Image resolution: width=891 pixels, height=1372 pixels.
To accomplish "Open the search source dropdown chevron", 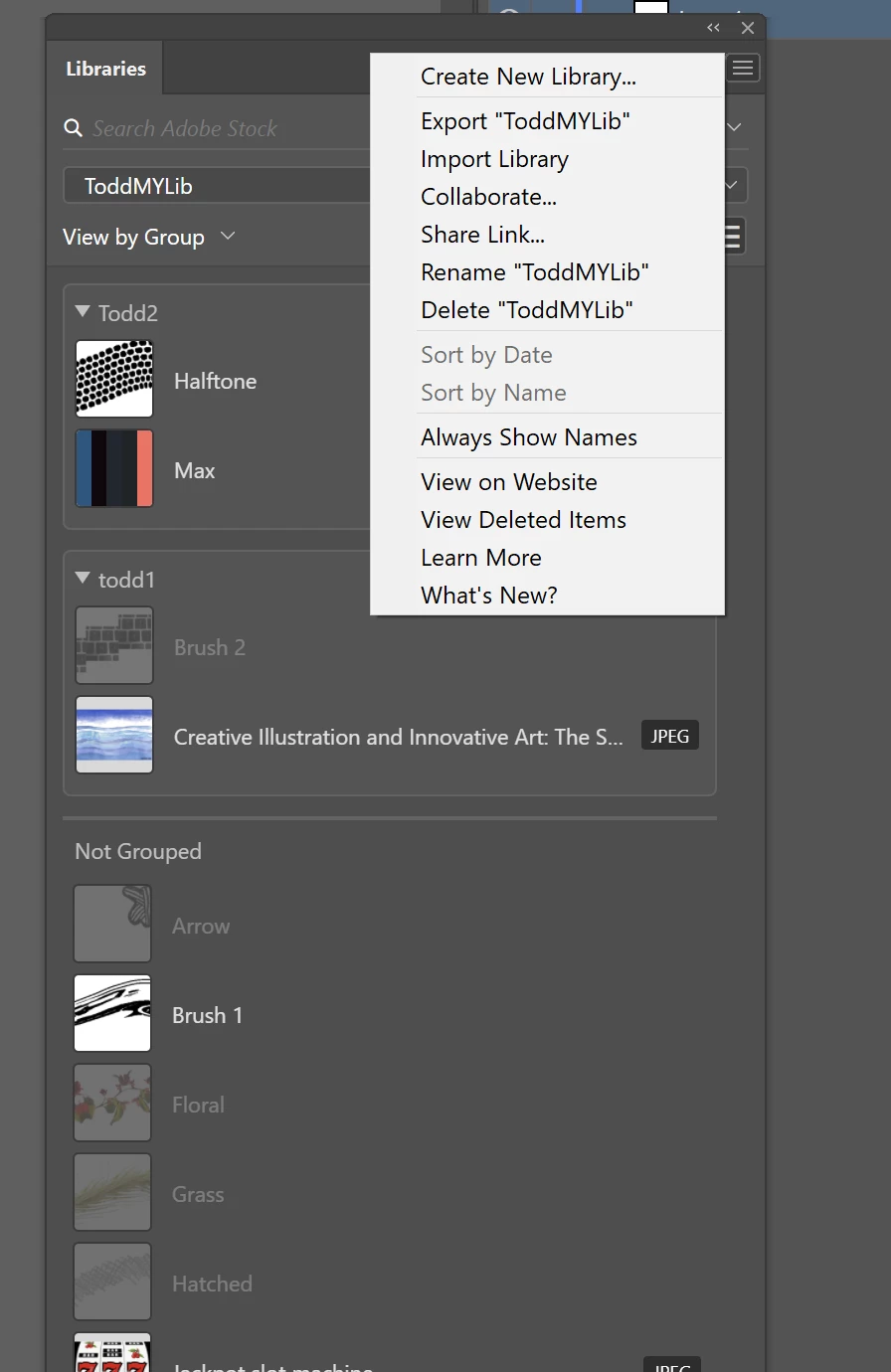I will pos(735,127).
